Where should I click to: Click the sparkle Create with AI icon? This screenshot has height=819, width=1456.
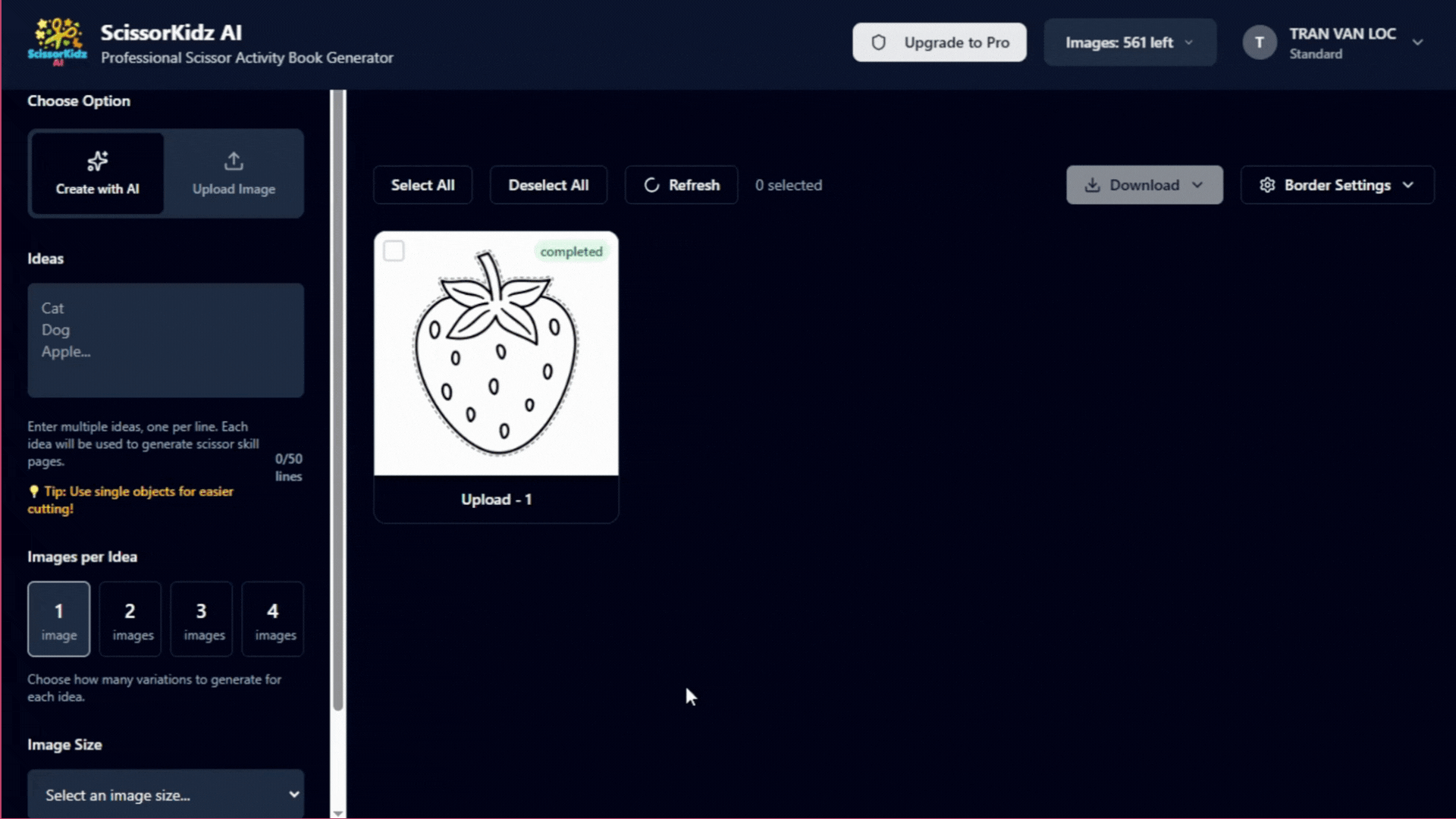pyautogui.click(x=98, y=161)
